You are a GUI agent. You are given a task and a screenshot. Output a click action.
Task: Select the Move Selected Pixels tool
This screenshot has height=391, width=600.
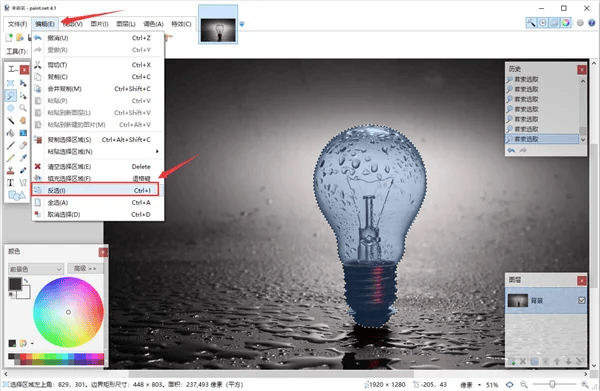pyautogui.click(x=23, y=83)
